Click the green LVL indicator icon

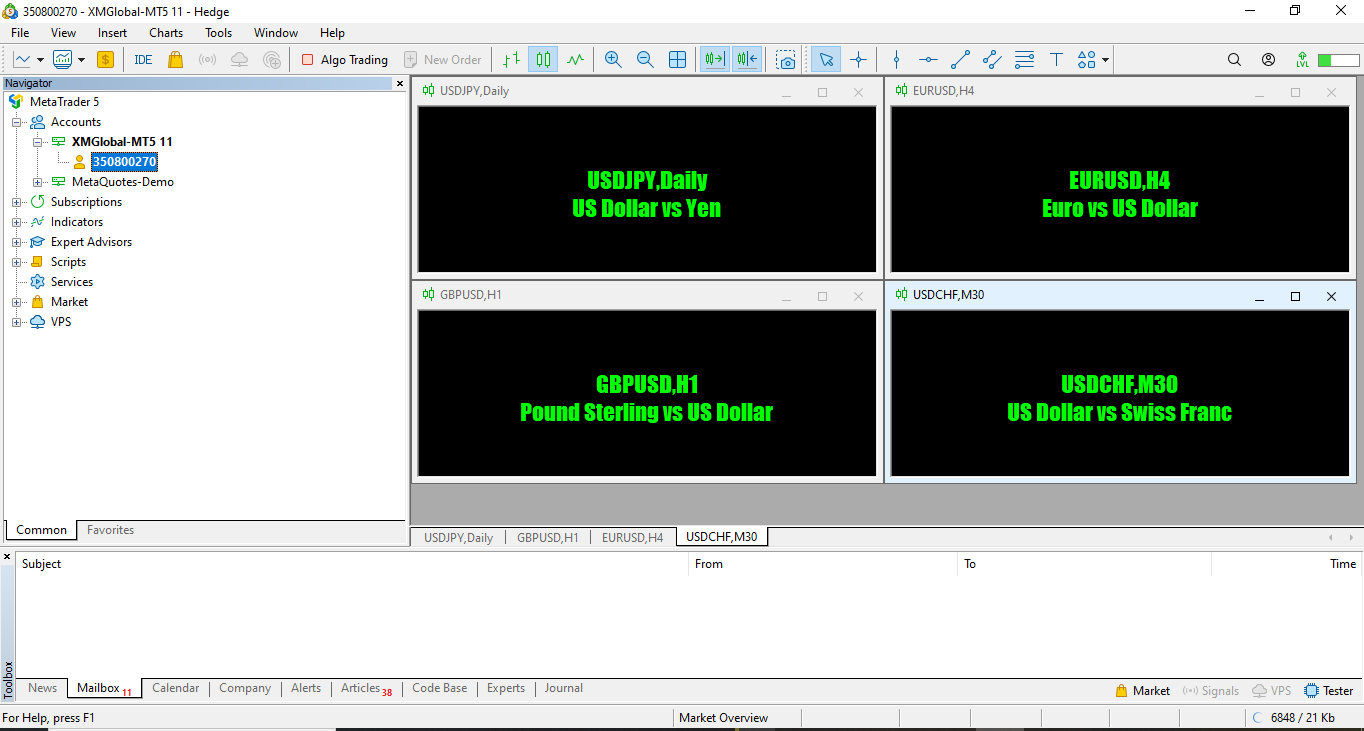[1302, 60]
